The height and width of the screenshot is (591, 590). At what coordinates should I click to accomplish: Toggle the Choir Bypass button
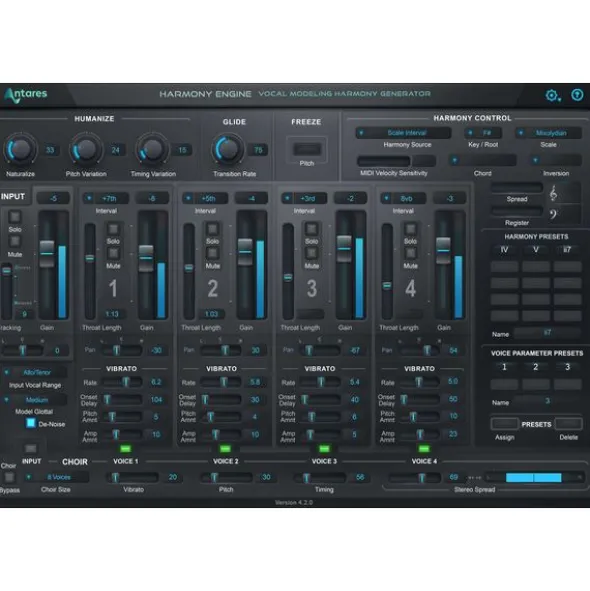pos(9,477)
